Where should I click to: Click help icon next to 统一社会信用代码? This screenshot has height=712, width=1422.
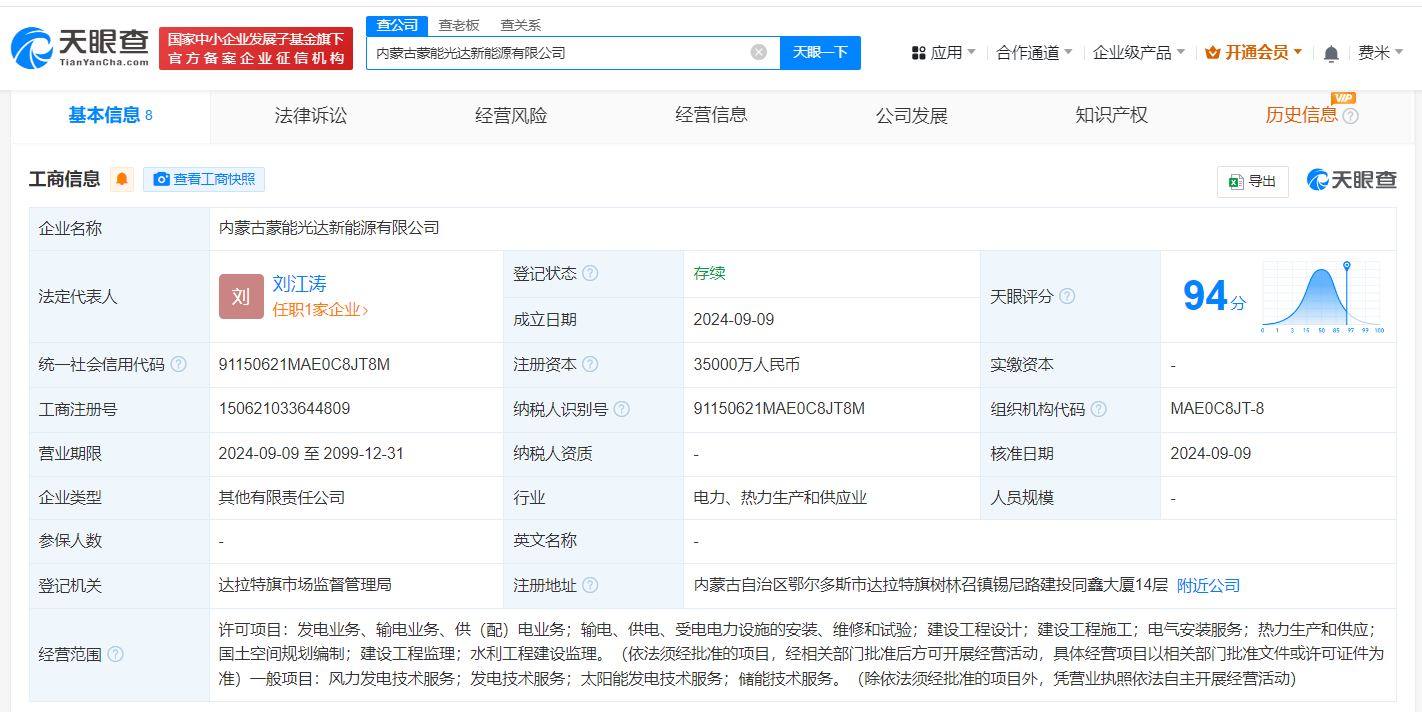click(x=178, y=364)
